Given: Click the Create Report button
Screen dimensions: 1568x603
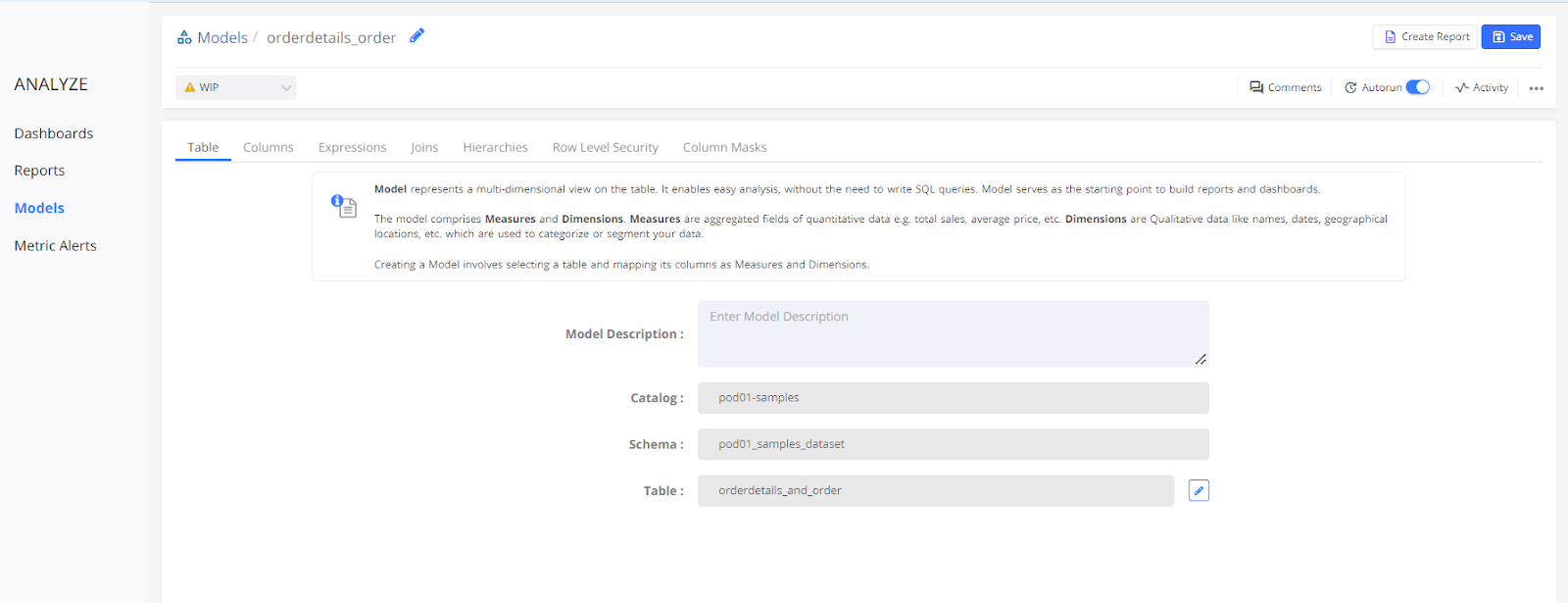Looking at the screenshot, I should pyautogui.click(x=1427, y=36).
